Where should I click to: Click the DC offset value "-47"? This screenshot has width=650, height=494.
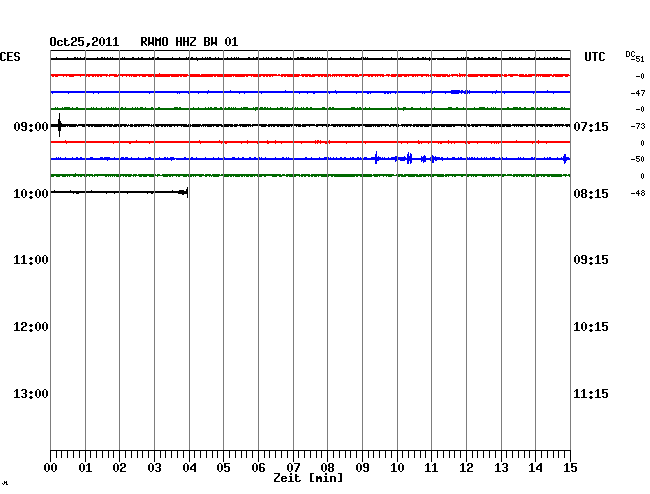[638, 93]
